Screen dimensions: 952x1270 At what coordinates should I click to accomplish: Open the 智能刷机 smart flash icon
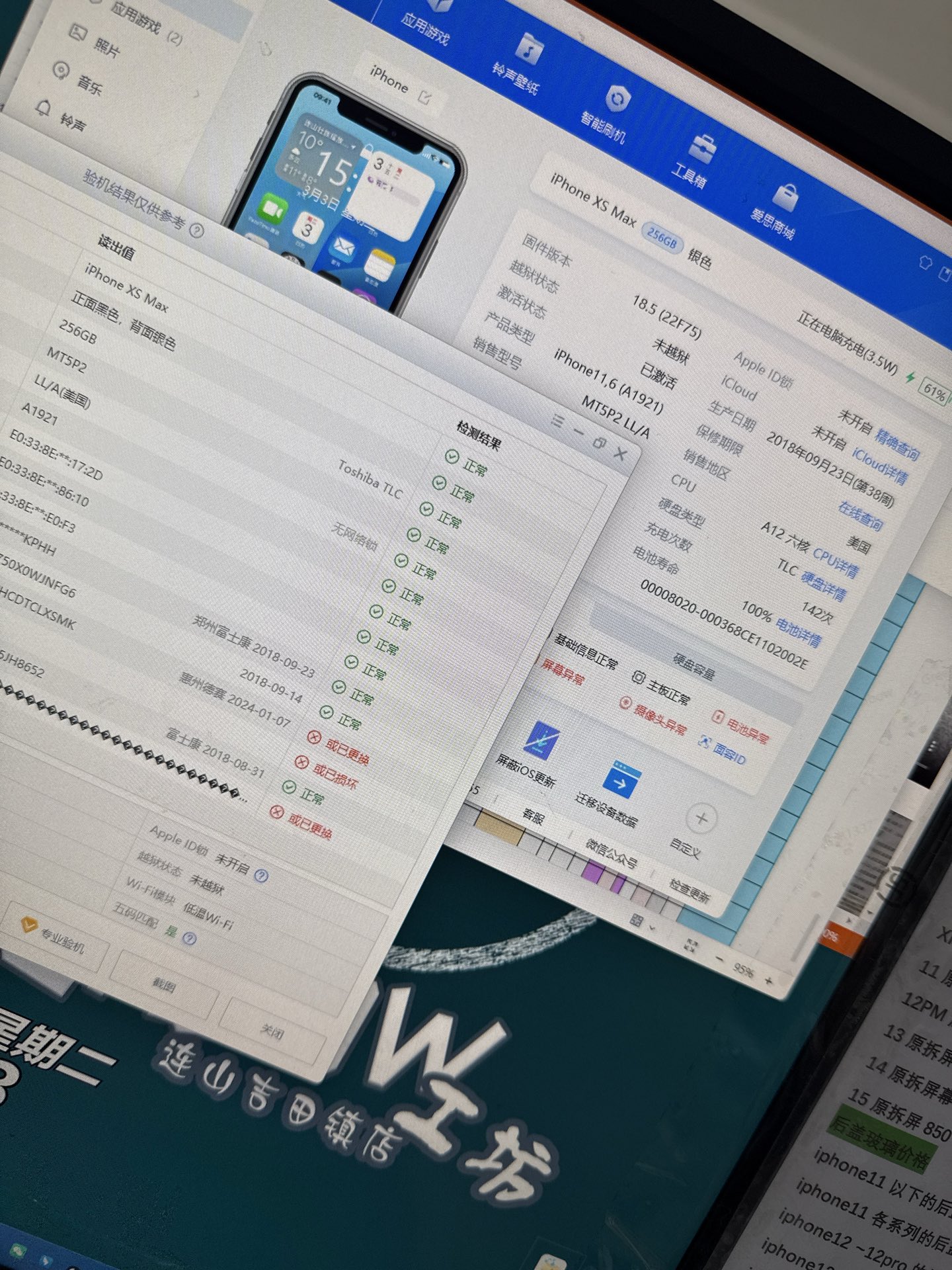(616, 99)
